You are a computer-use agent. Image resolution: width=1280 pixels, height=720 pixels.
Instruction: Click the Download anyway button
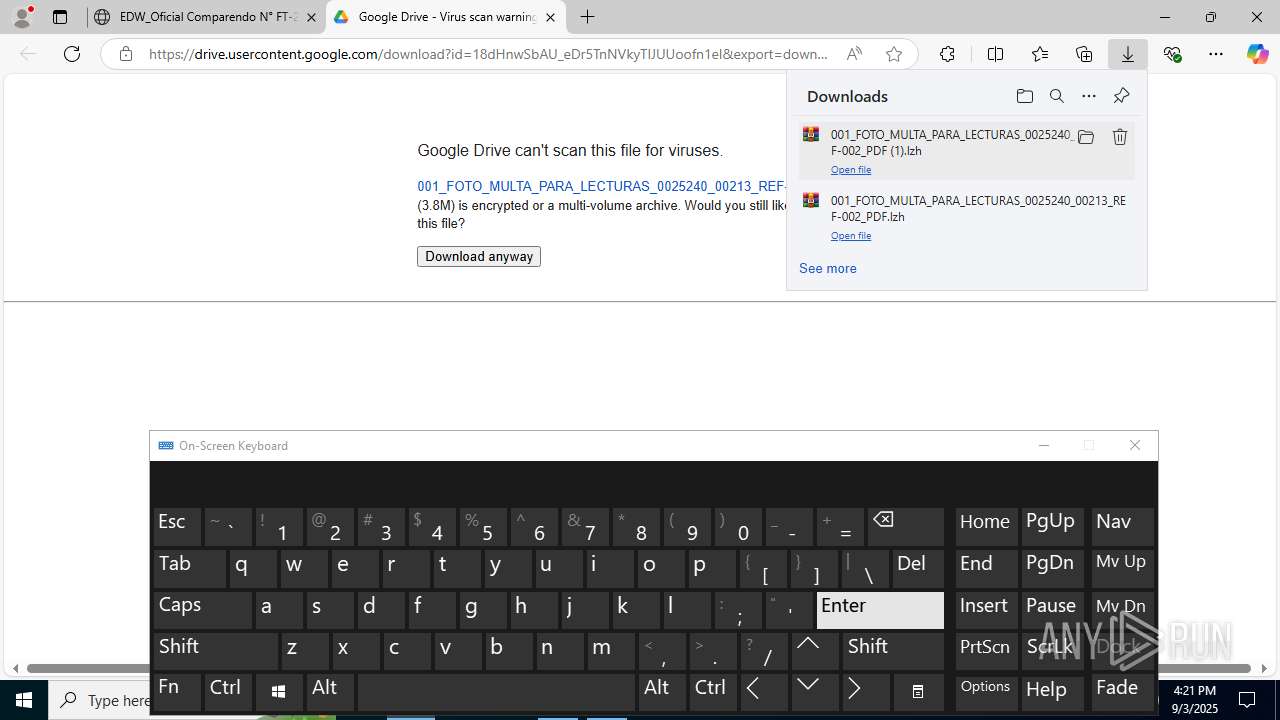point(479,257)
